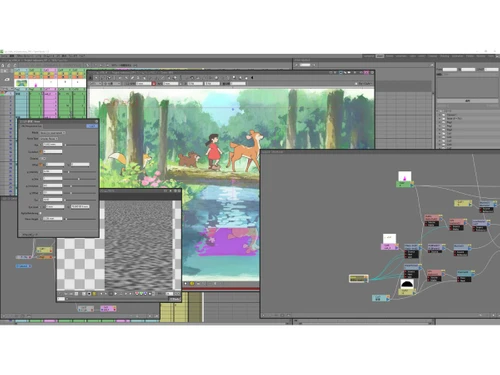
Task: Toggle the Alpha Rendering checkbox
Action: point(40,213)
